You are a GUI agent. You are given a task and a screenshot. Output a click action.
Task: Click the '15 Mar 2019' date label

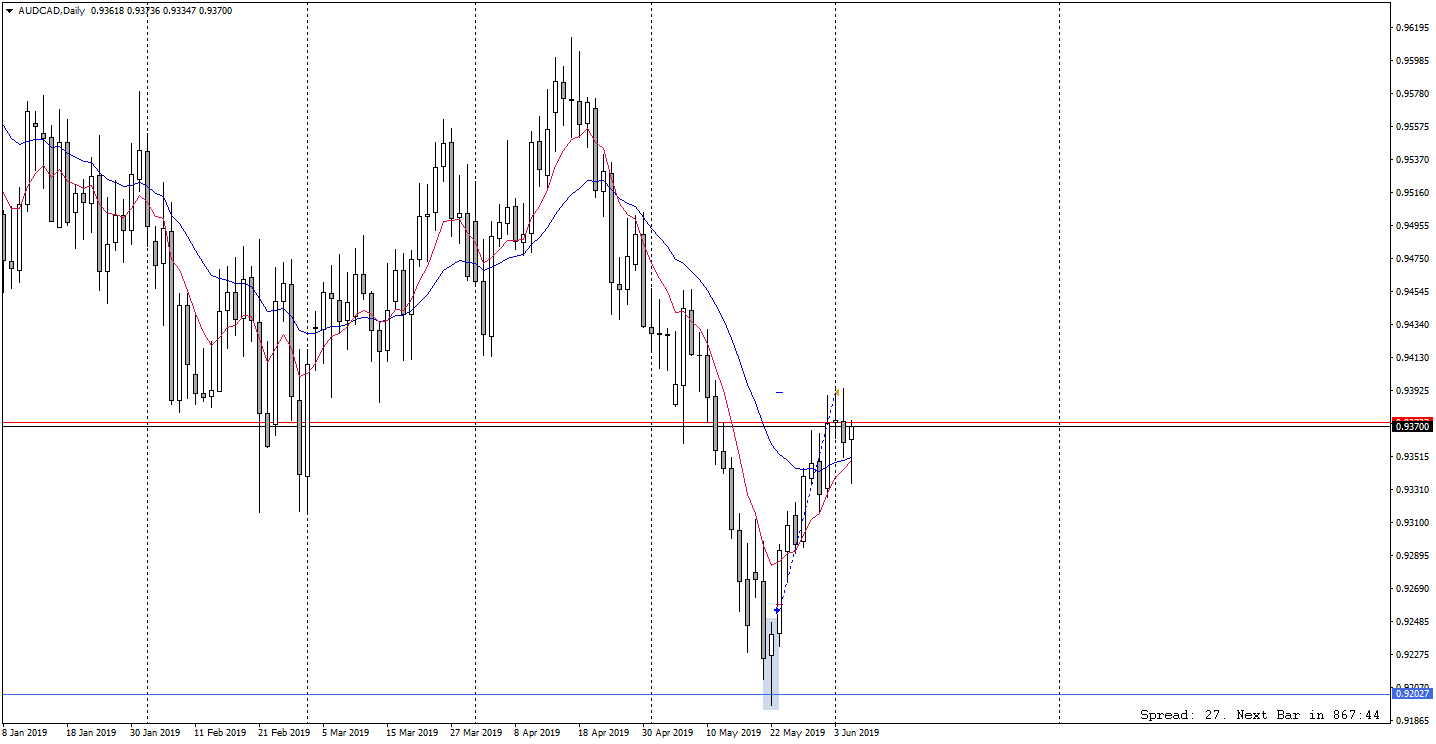[x=411, y=732]
